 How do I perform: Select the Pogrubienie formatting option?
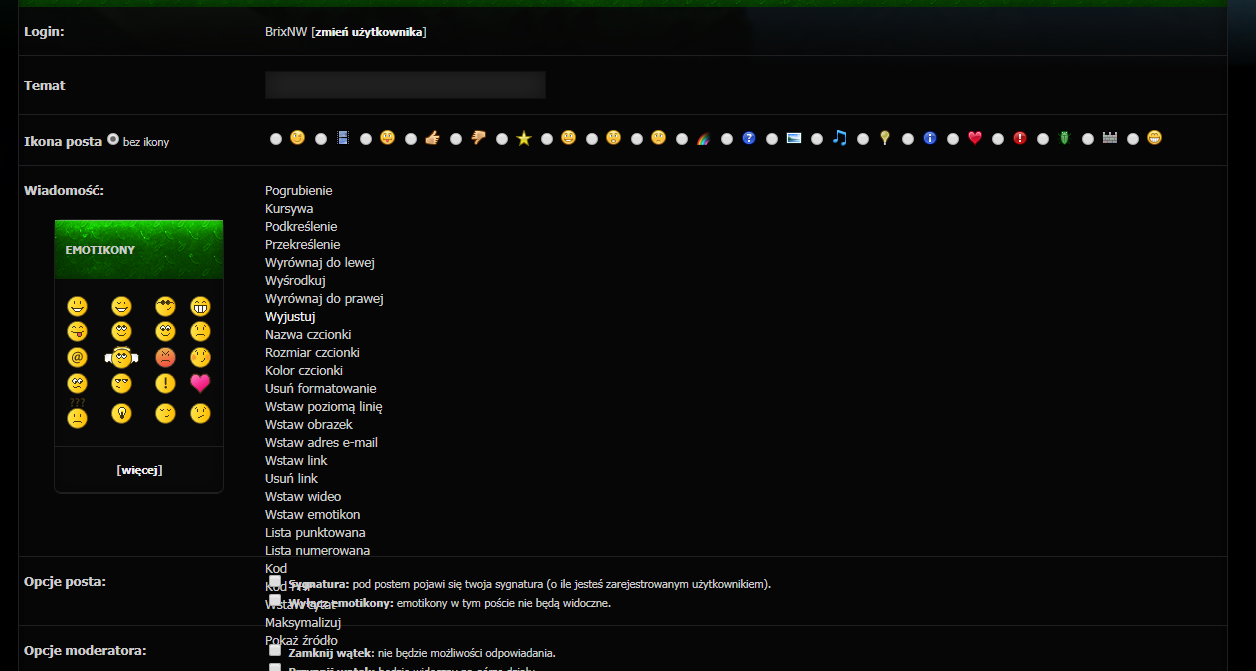(299, 191)
